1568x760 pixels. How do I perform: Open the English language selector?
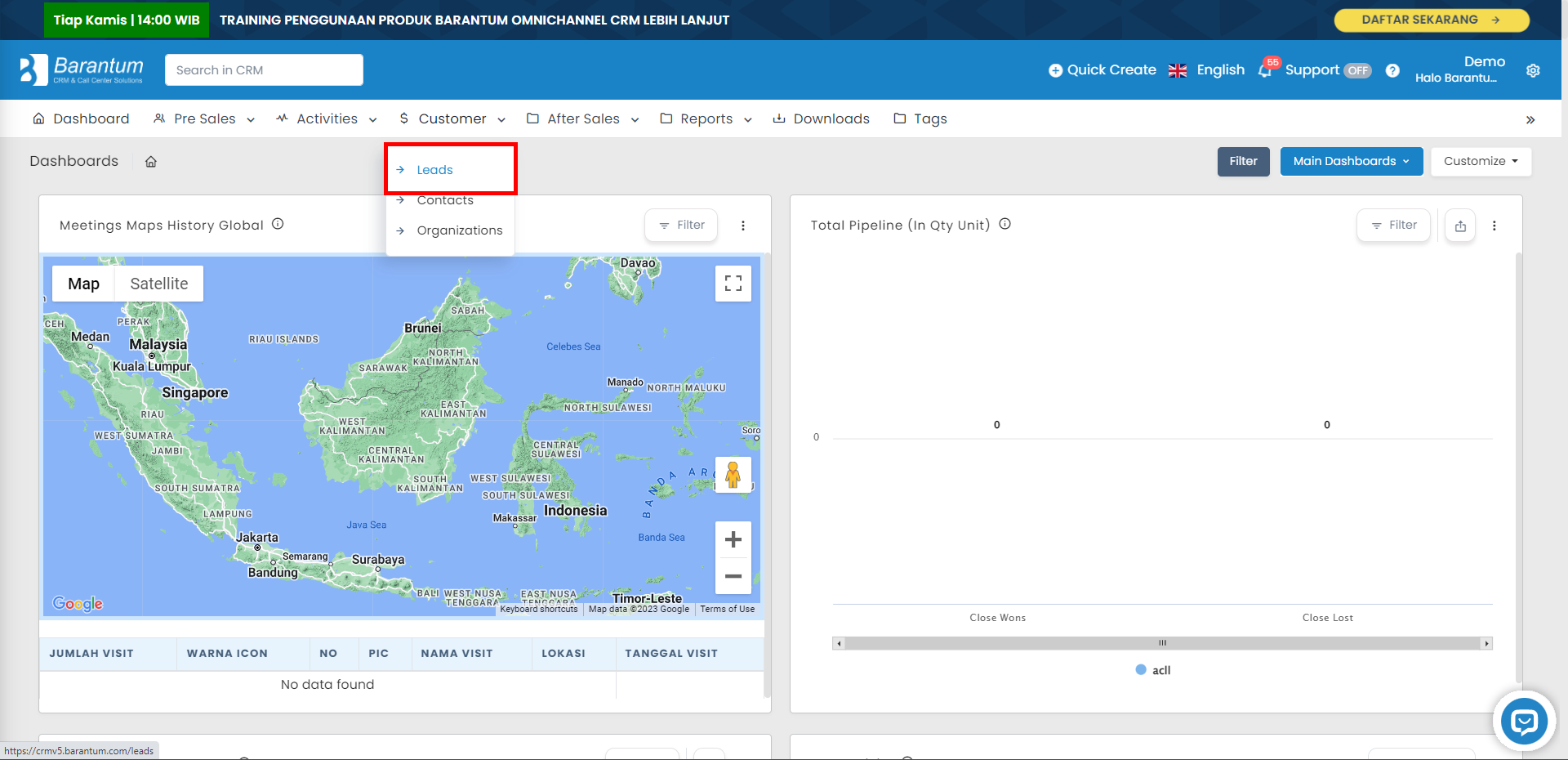[x=1220, y=70]
